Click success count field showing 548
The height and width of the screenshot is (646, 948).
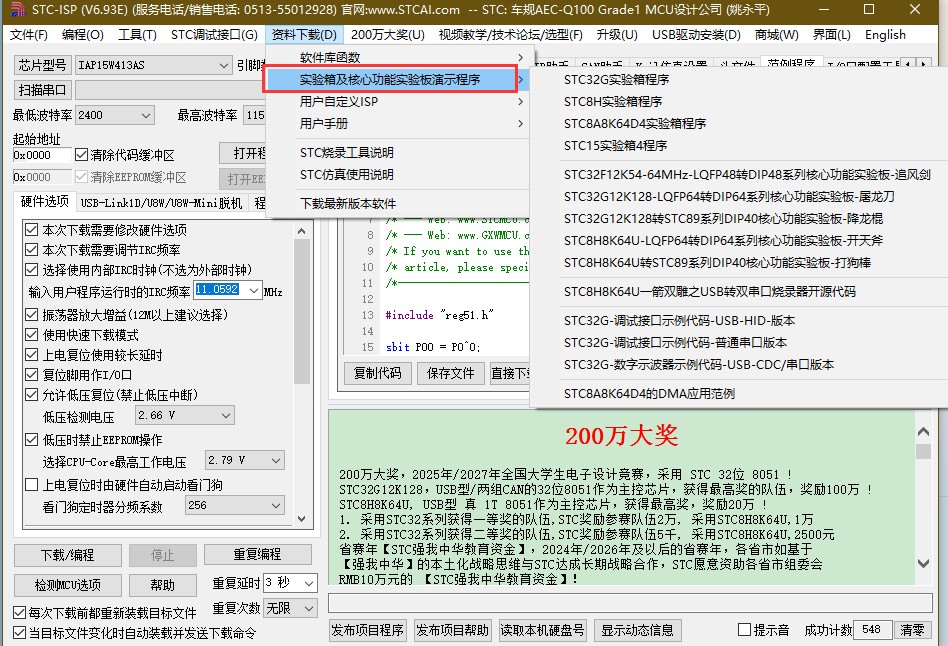click(x=872, y=630)
